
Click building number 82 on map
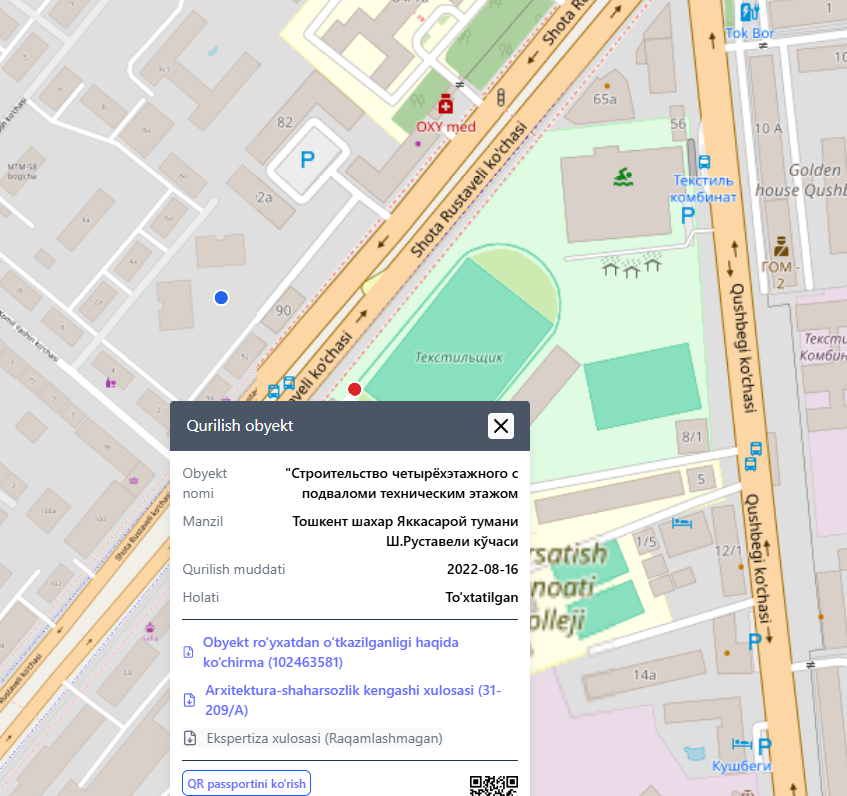pos(285,122)
